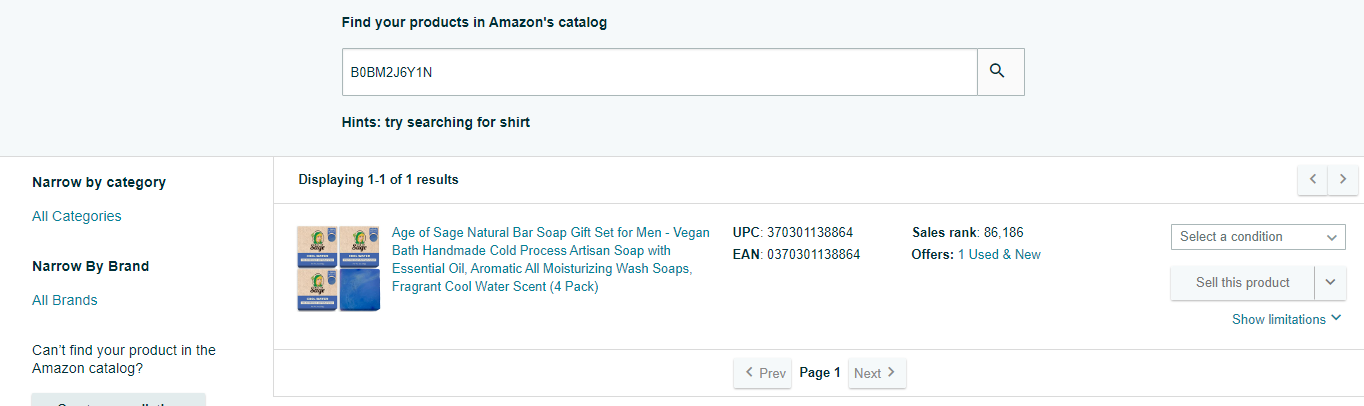Image resolution: width=1364 pixels, height=406 pixels.
Task: Open the arrow menu beside Sell this product
Action: 1330,283
